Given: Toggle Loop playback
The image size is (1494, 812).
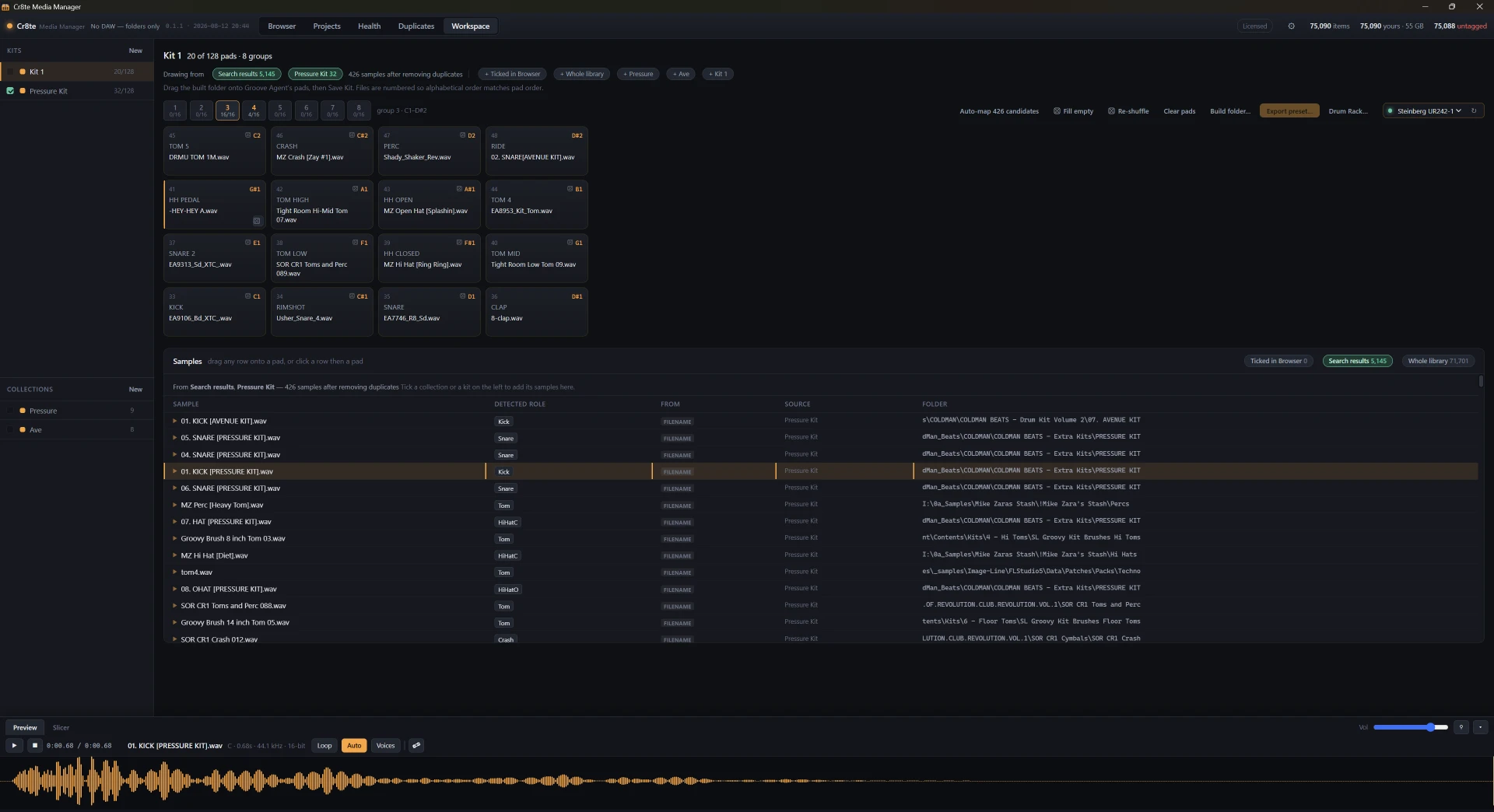Looking at the screenshot, I should (324, 745).
